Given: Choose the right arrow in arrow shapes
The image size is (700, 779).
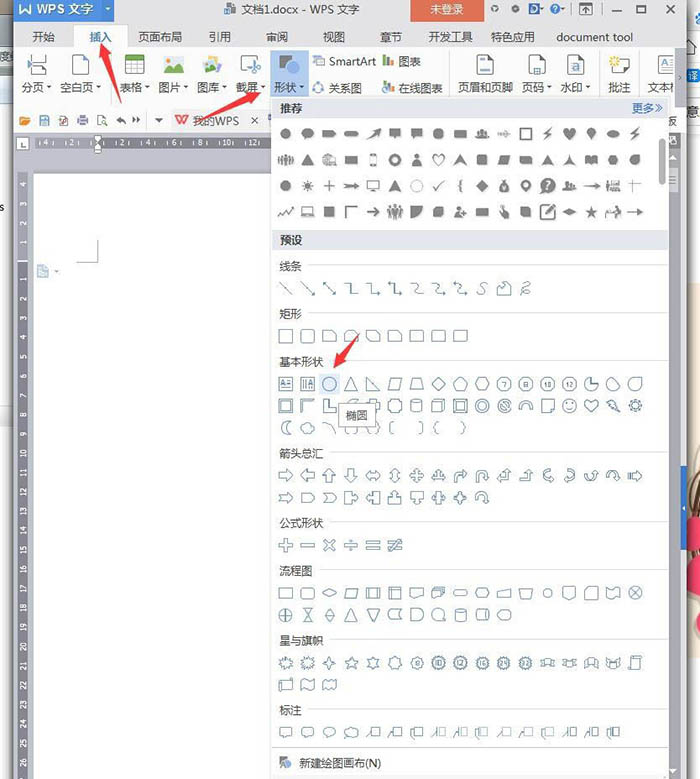Looking at the screenshot, I should [x=286, y=475].
